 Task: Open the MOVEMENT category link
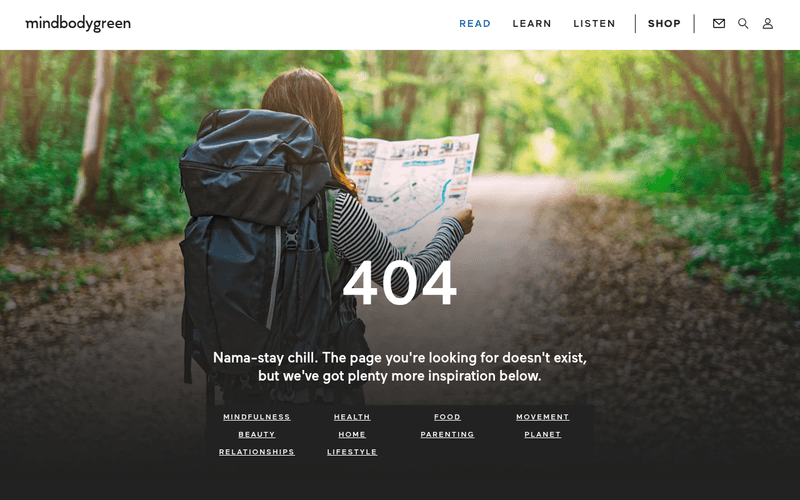tap(542, 417)
